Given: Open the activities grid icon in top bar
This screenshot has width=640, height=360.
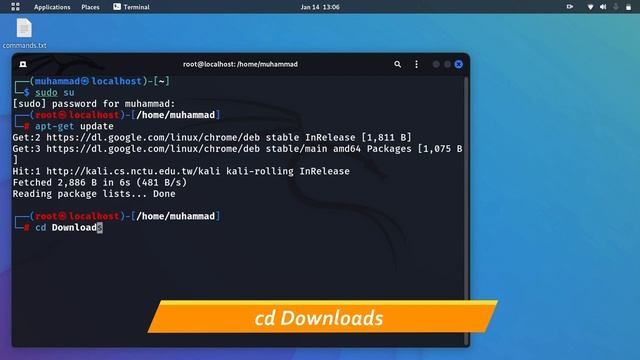Looking at the screenshot, I should 16,7.
